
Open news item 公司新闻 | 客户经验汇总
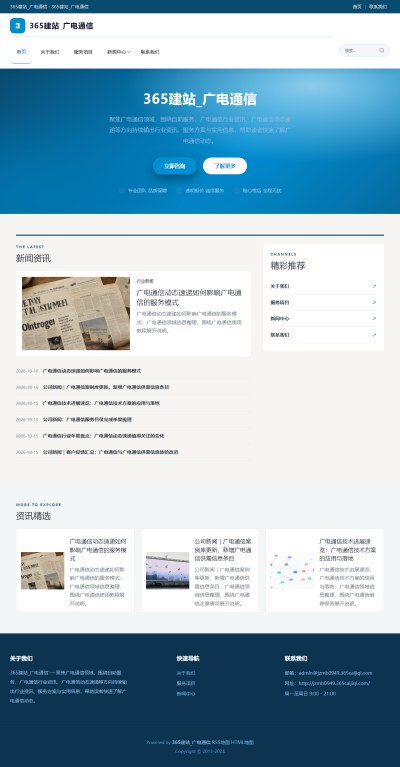(x=111, y=452)
